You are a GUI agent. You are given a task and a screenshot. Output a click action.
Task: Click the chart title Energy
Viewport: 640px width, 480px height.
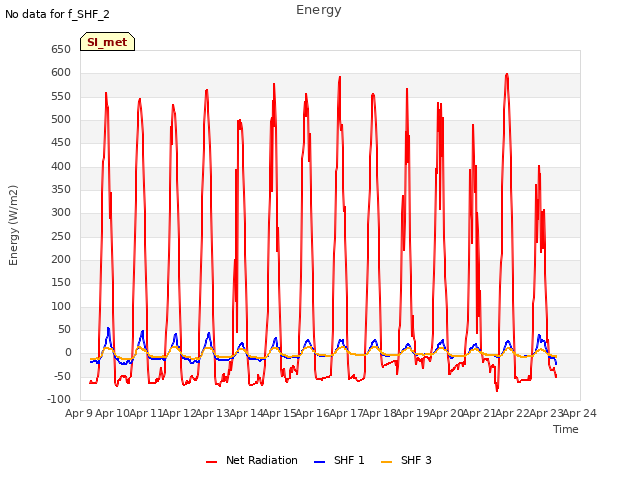319,10
